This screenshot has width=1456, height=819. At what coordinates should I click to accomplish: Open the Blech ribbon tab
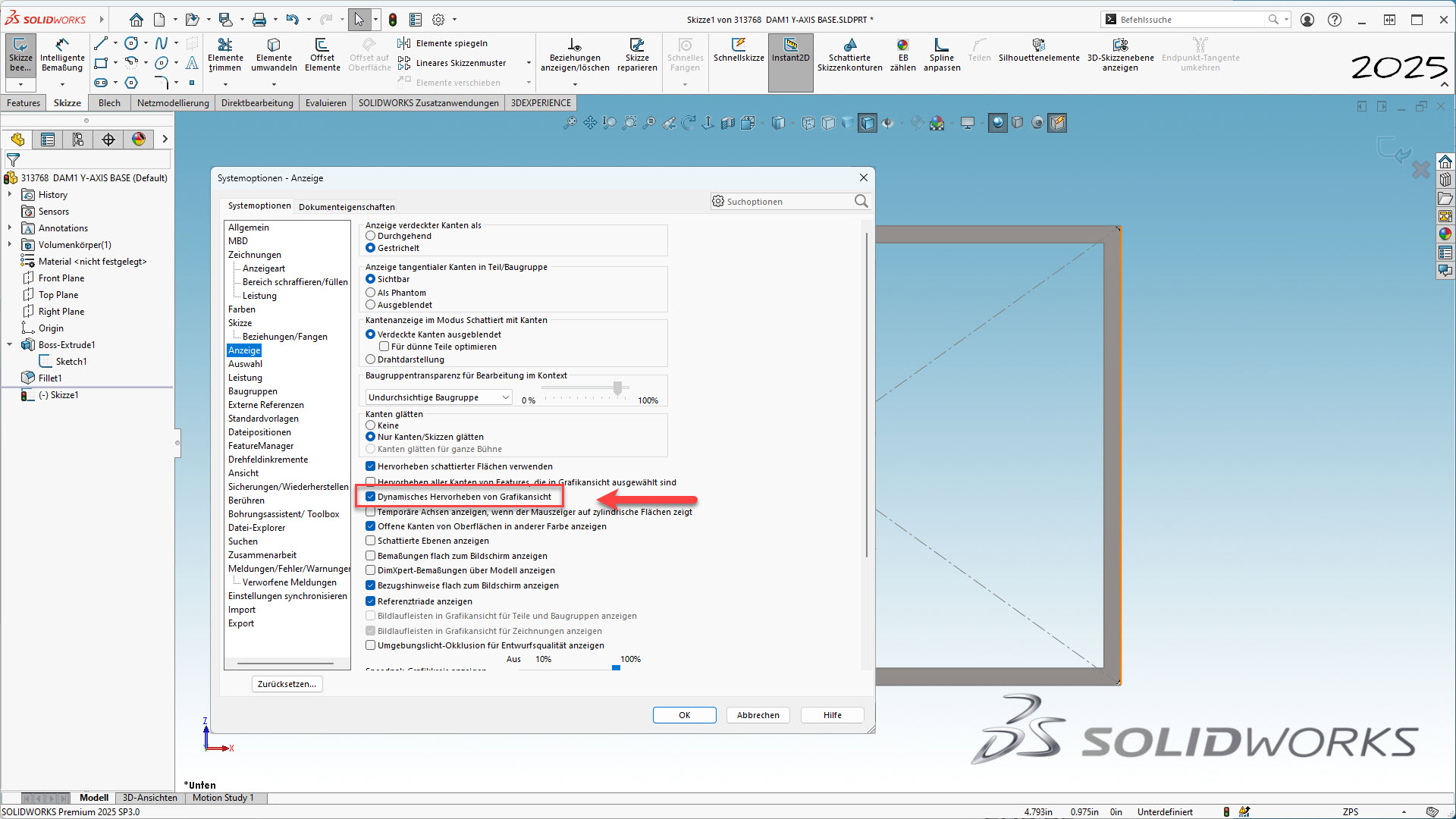coord(109,103)
